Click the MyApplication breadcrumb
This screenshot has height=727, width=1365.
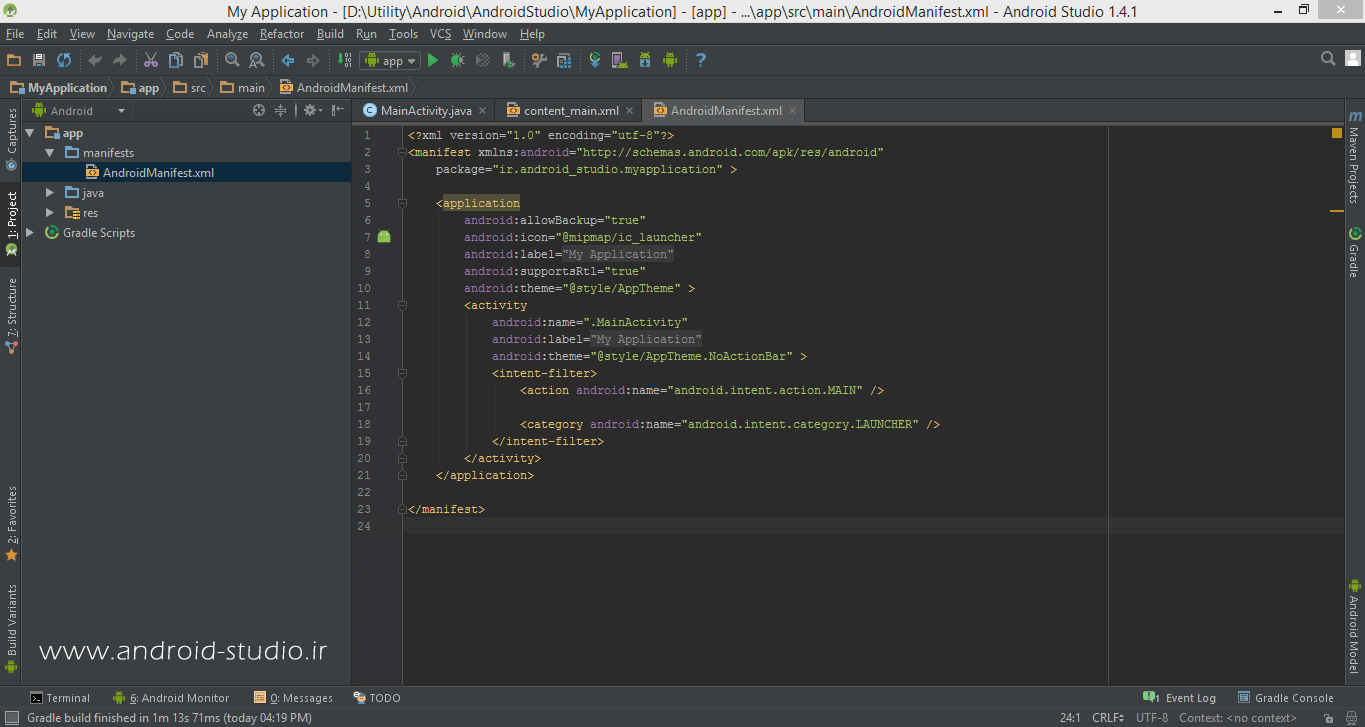point(58,88)
